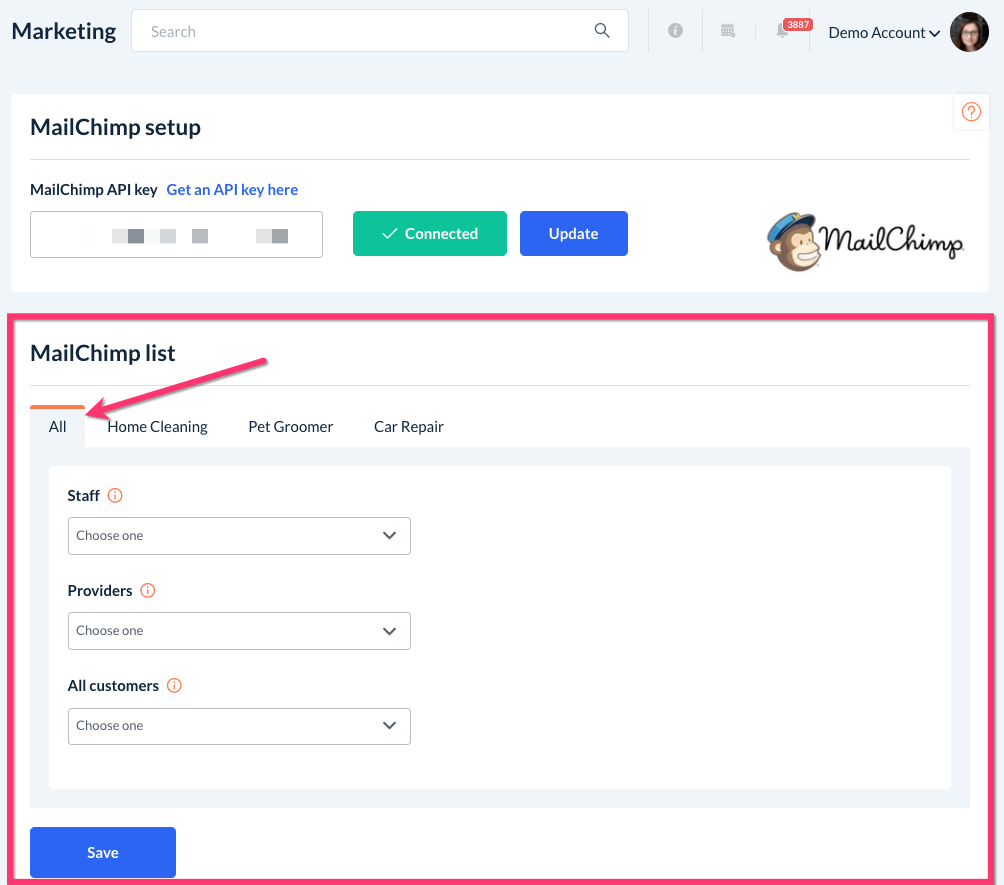
Task: Follow the "Get an API key here" link
Action: (232, 190)
